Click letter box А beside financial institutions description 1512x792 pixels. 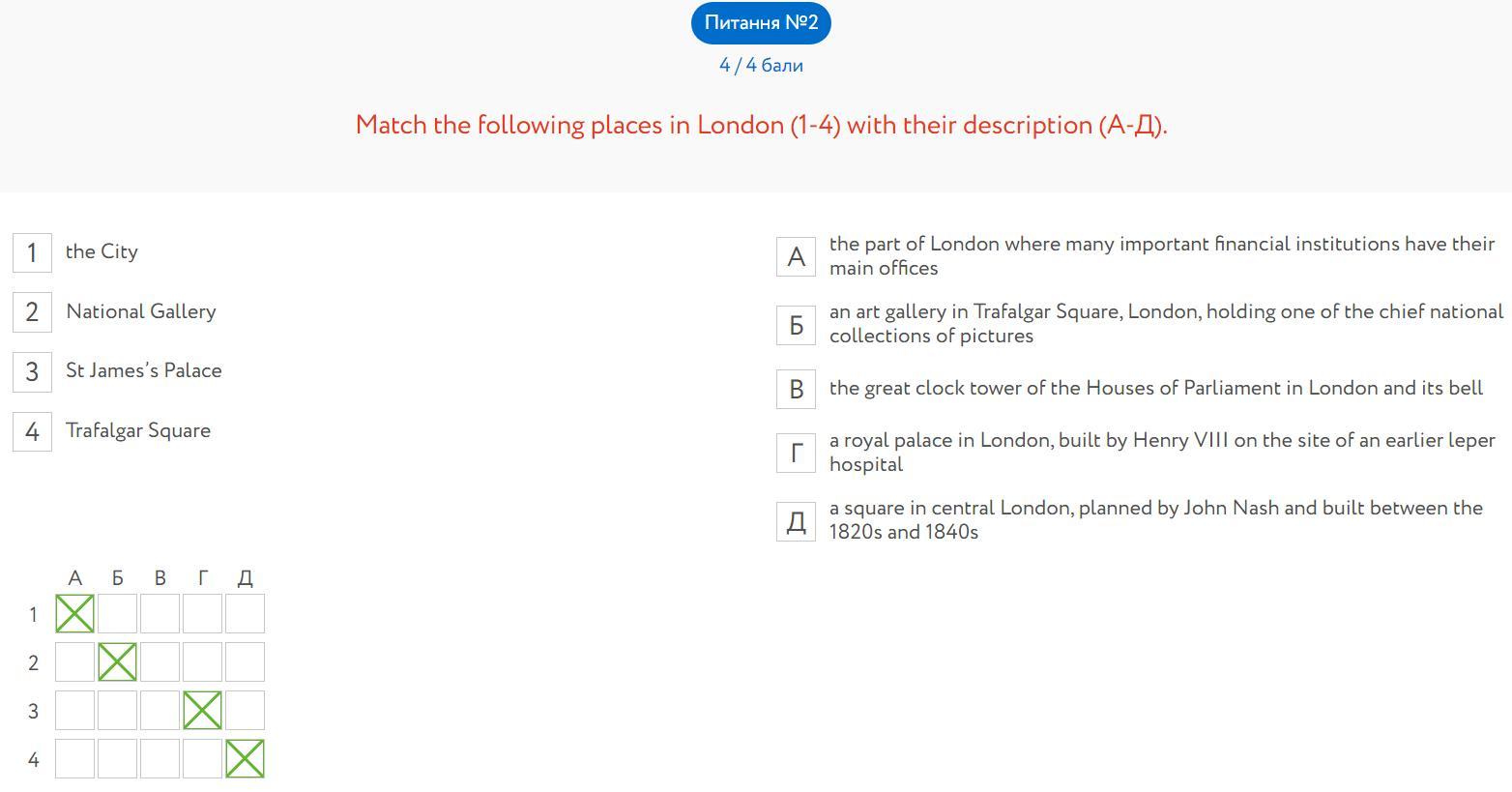point(796,256)
